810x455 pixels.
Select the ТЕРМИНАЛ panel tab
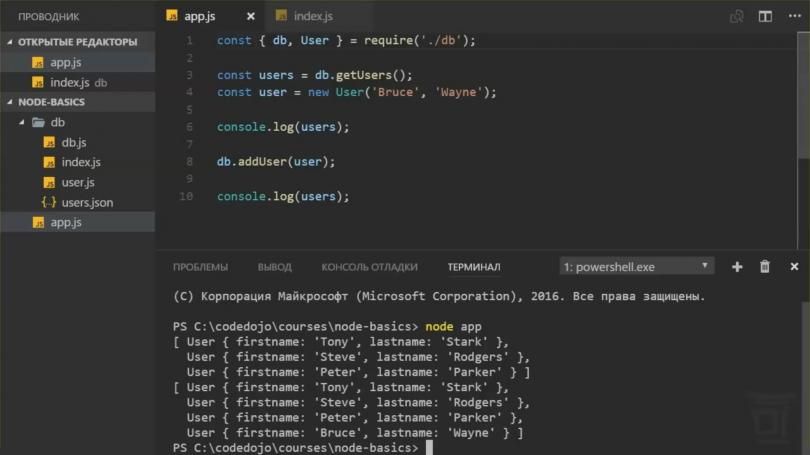[474, 267]
